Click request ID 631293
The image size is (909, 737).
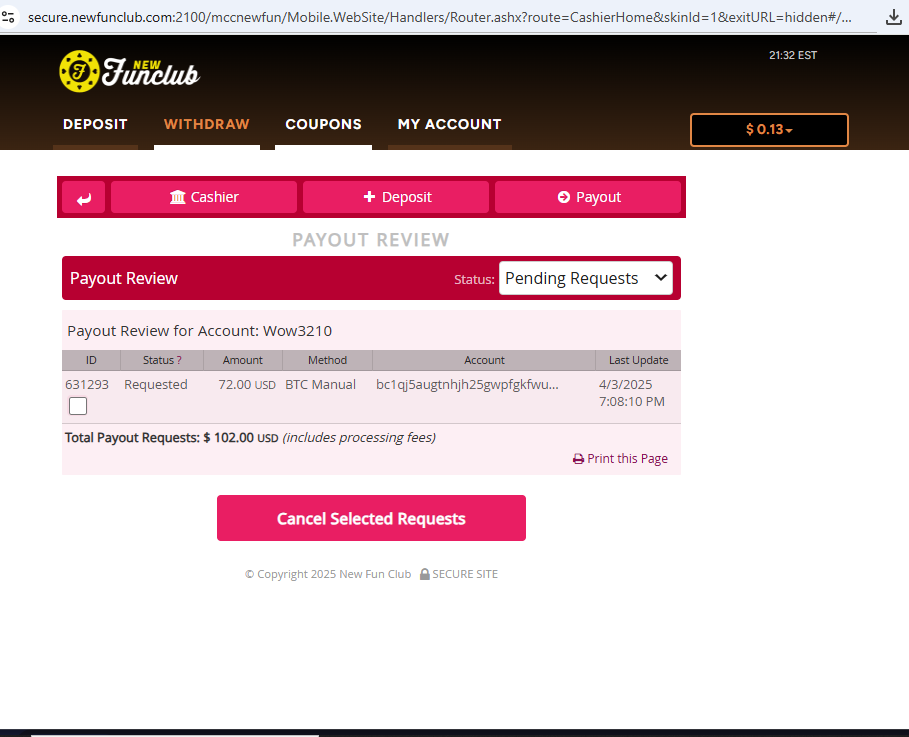[x=87, y=384]
